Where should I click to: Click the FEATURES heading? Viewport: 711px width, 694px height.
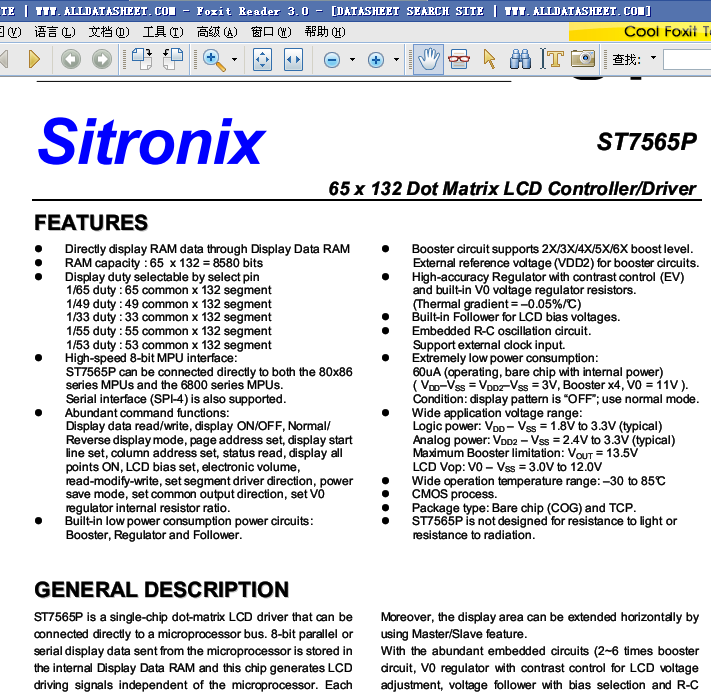point(91,223)
